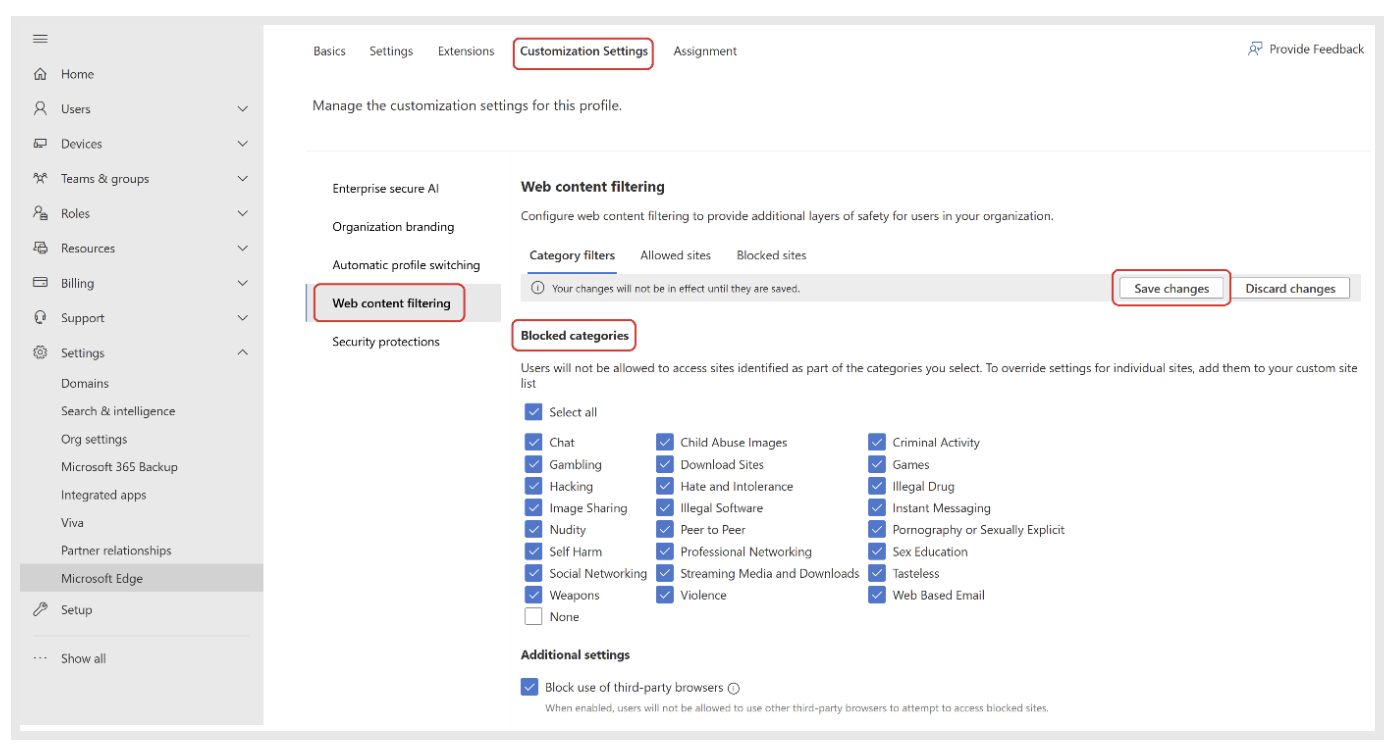Open the hamburger navigation menu
Image resolution: width=1392 pixels, height=755 pixels.
click(x=40, y=38)
